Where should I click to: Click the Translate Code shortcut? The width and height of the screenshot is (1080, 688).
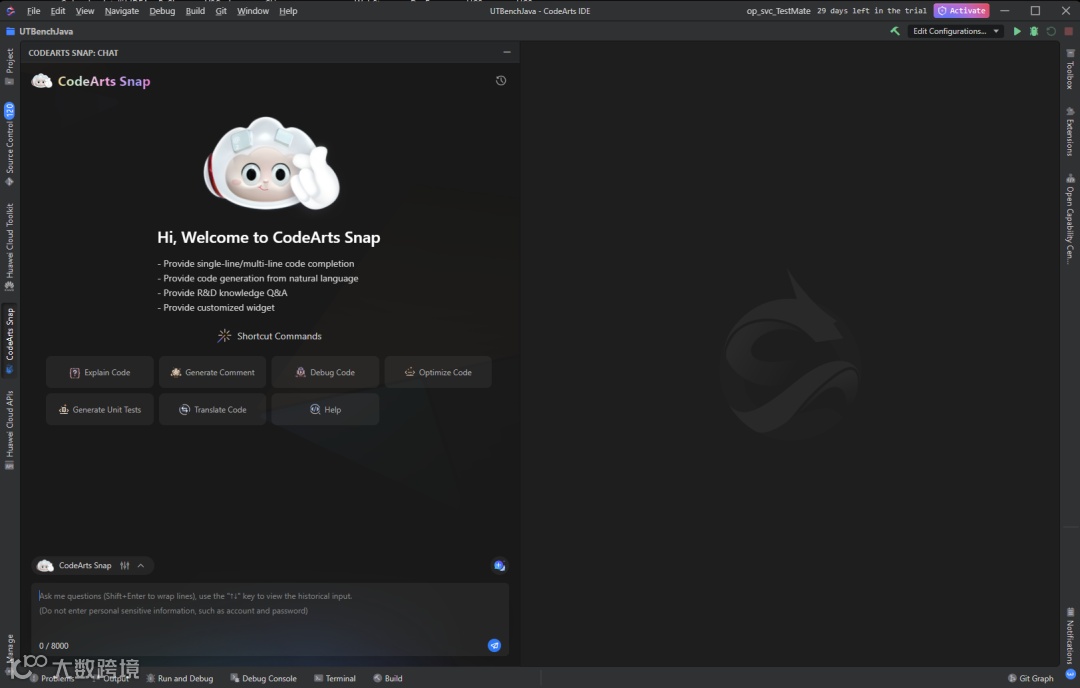coord(212,409)
